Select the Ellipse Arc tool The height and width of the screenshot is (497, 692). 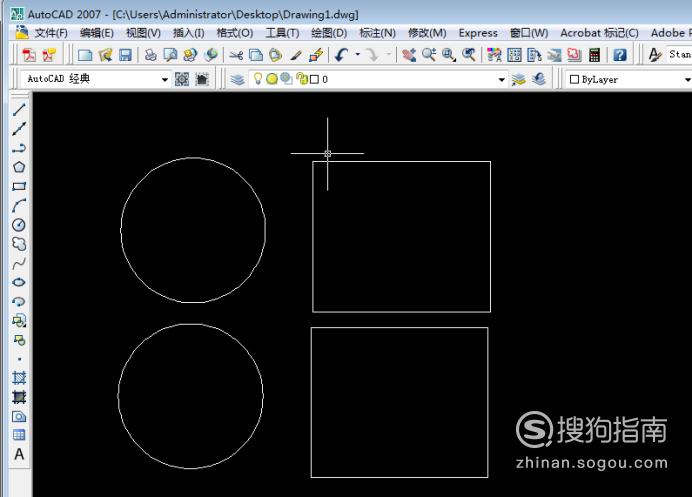19,302
